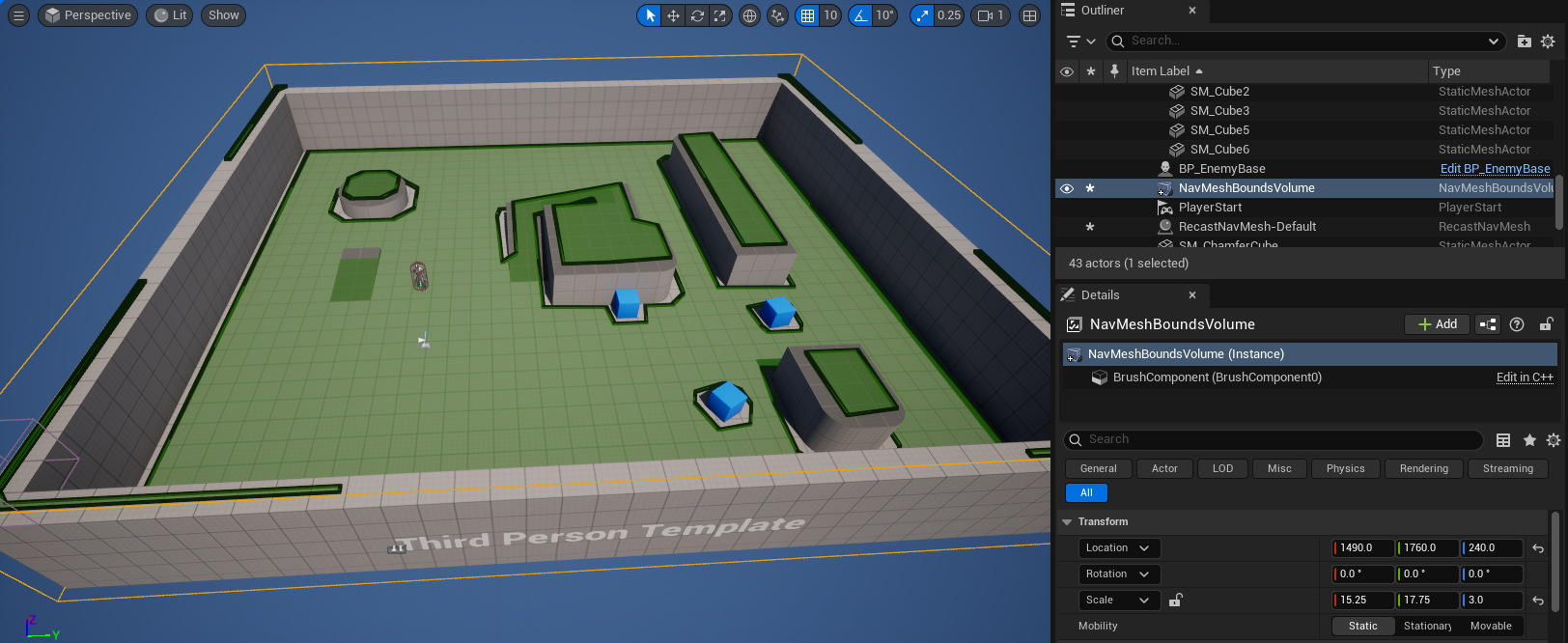Image resolution: width=1568 pixels, height=643 pixels.
Task: Sort by unsaved star column header
Action: pos(1091,71)
